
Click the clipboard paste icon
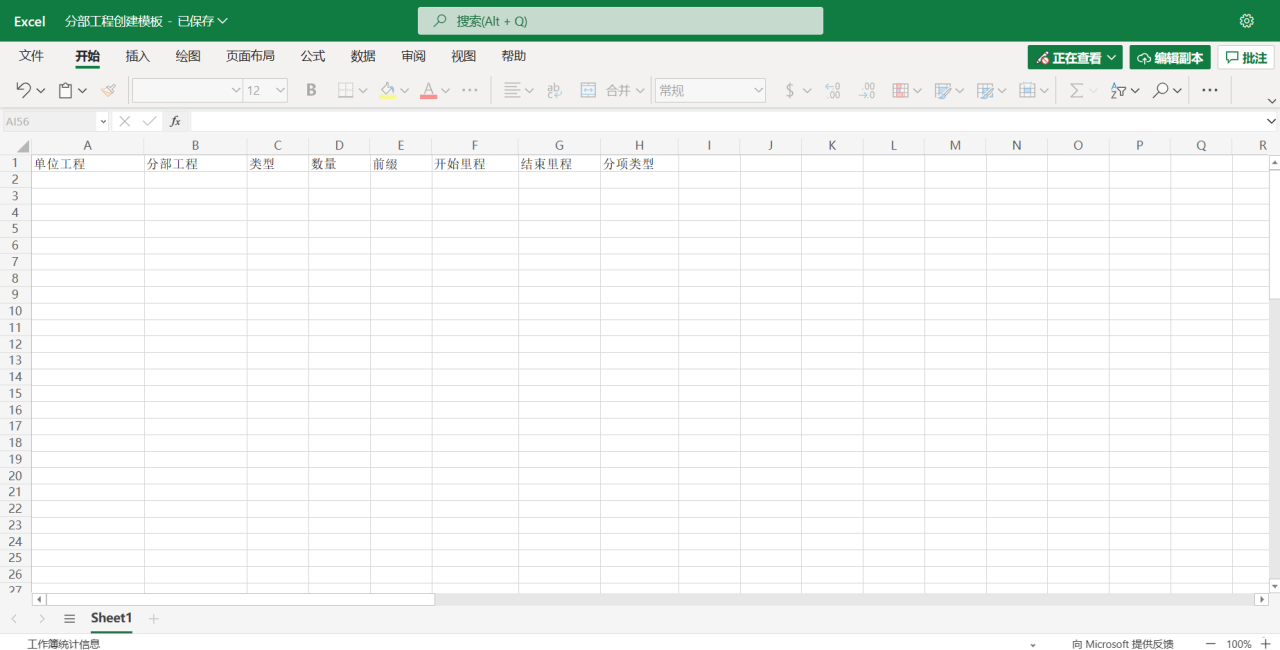(x=66, y=90)
